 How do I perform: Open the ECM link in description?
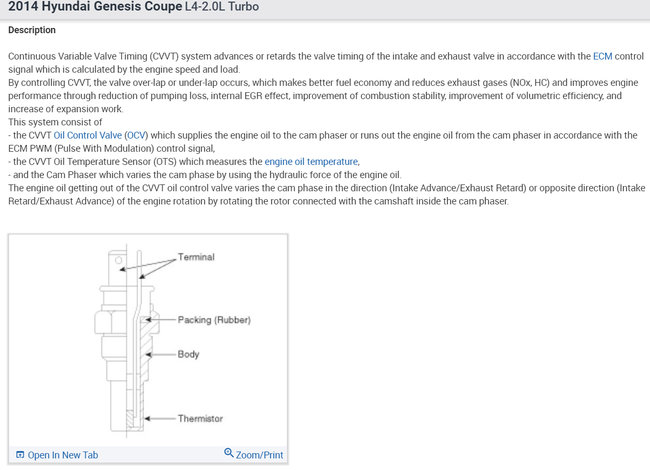[x=602, y=56]
